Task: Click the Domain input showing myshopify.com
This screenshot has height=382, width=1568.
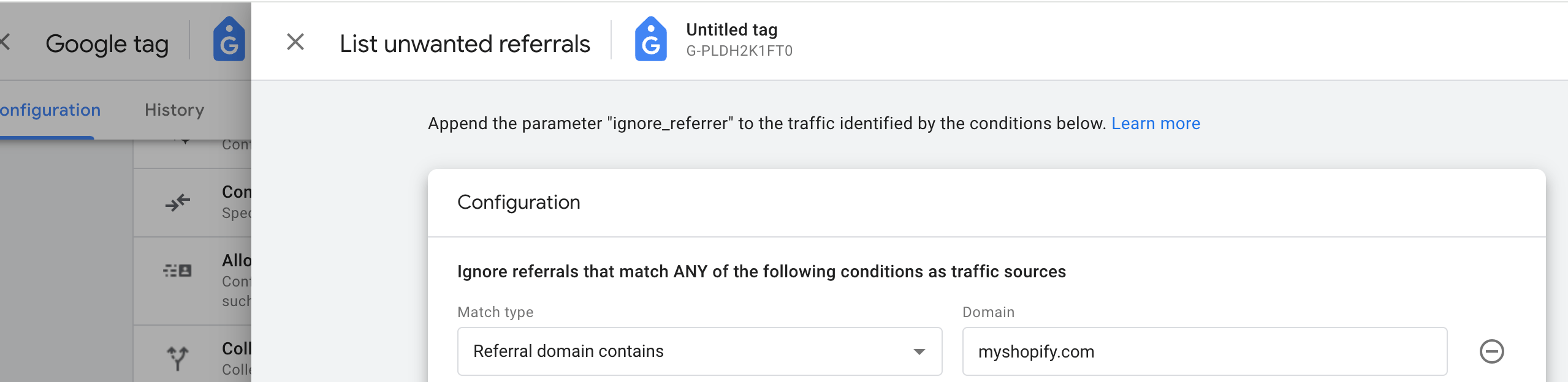Action: click(1205, 351)
